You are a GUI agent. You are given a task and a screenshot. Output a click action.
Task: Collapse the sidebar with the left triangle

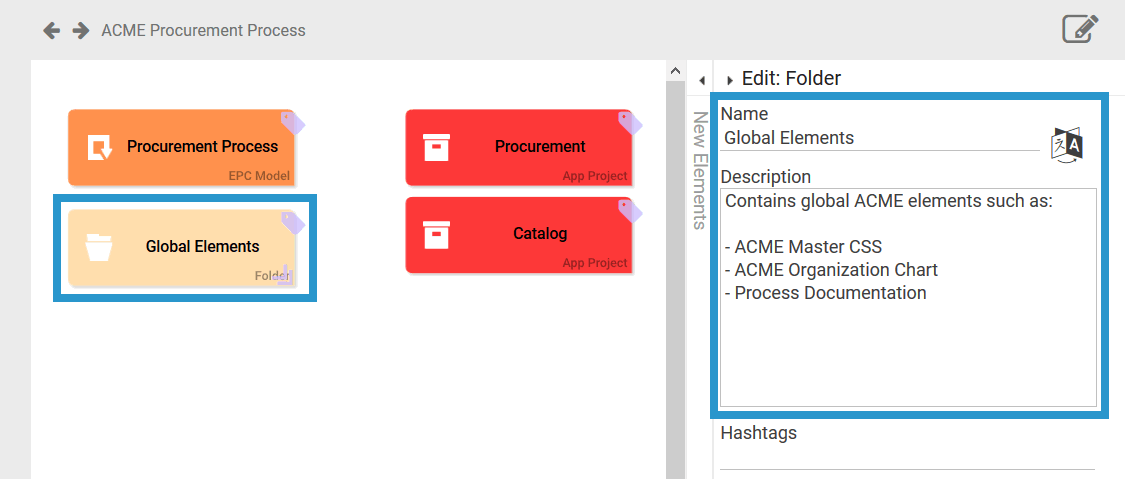(x=701, y=80)
